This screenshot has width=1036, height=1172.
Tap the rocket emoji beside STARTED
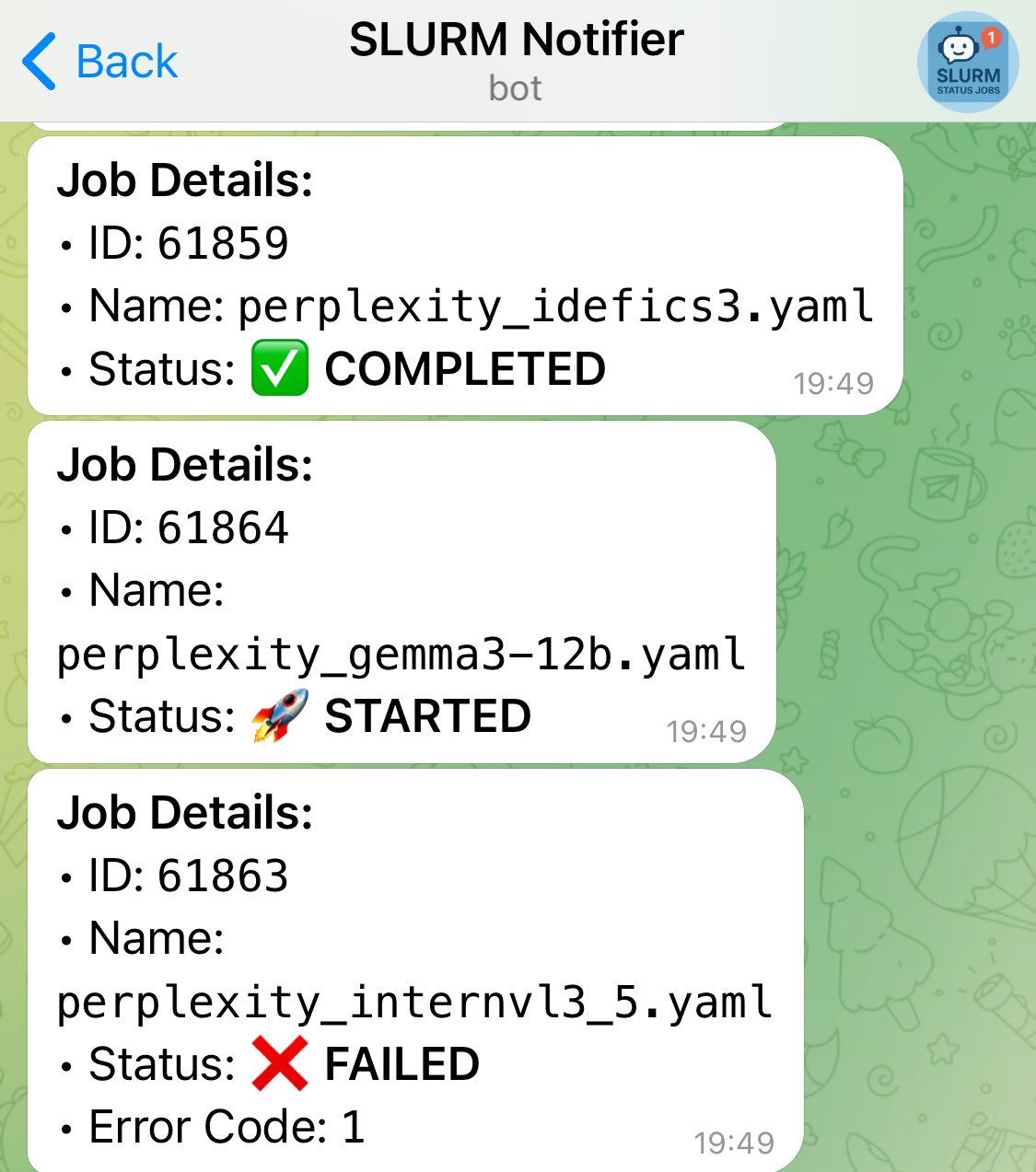tap(279, 716)
